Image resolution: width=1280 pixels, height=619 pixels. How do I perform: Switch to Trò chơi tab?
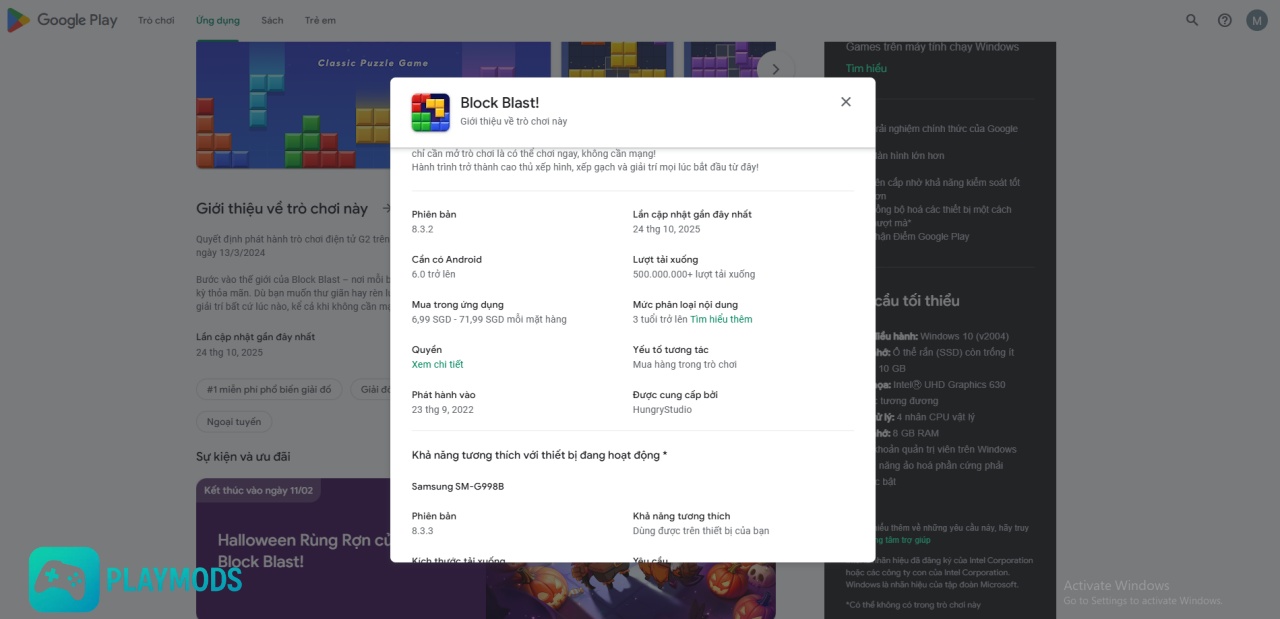pyautogui.click(x=156, y=20)
